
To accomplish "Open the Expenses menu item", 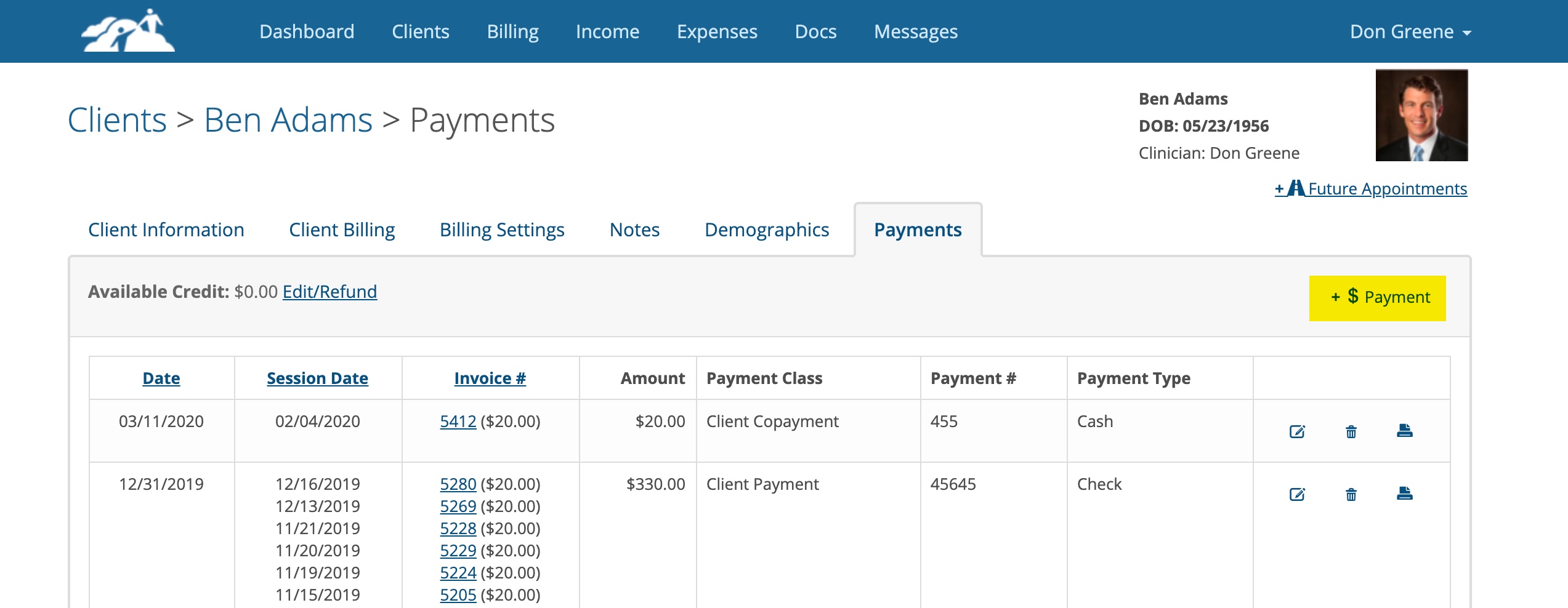I will click(x=717, y=31).
